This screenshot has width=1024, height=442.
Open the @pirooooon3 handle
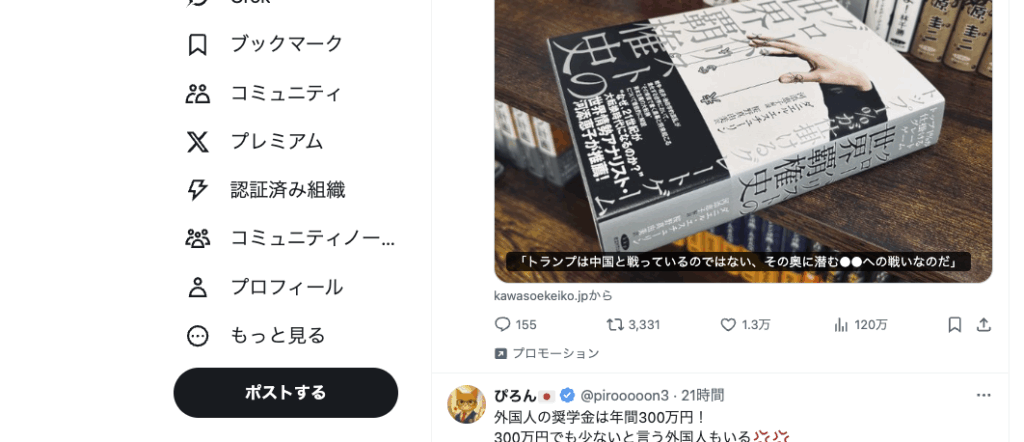point(624,396)
